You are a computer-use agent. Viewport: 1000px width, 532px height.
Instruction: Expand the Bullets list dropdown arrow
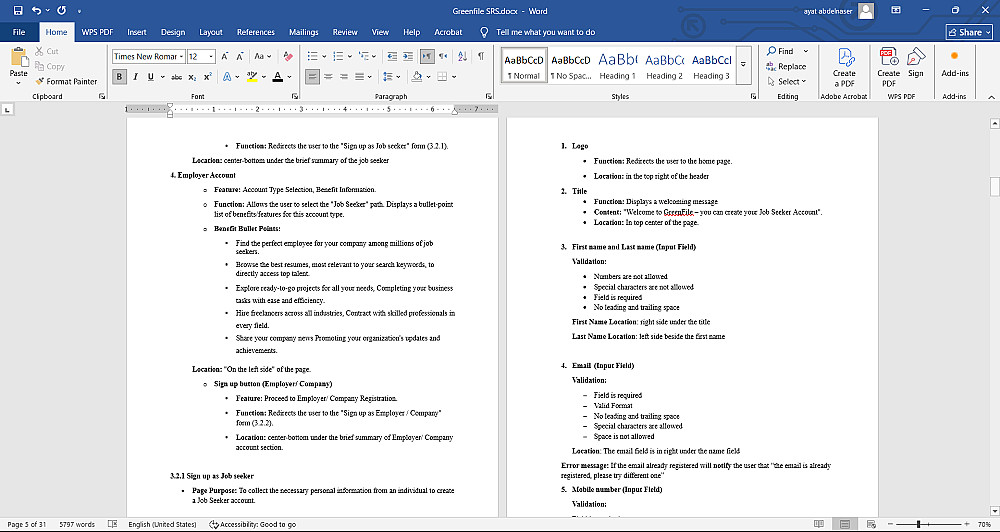coord(324,56)
